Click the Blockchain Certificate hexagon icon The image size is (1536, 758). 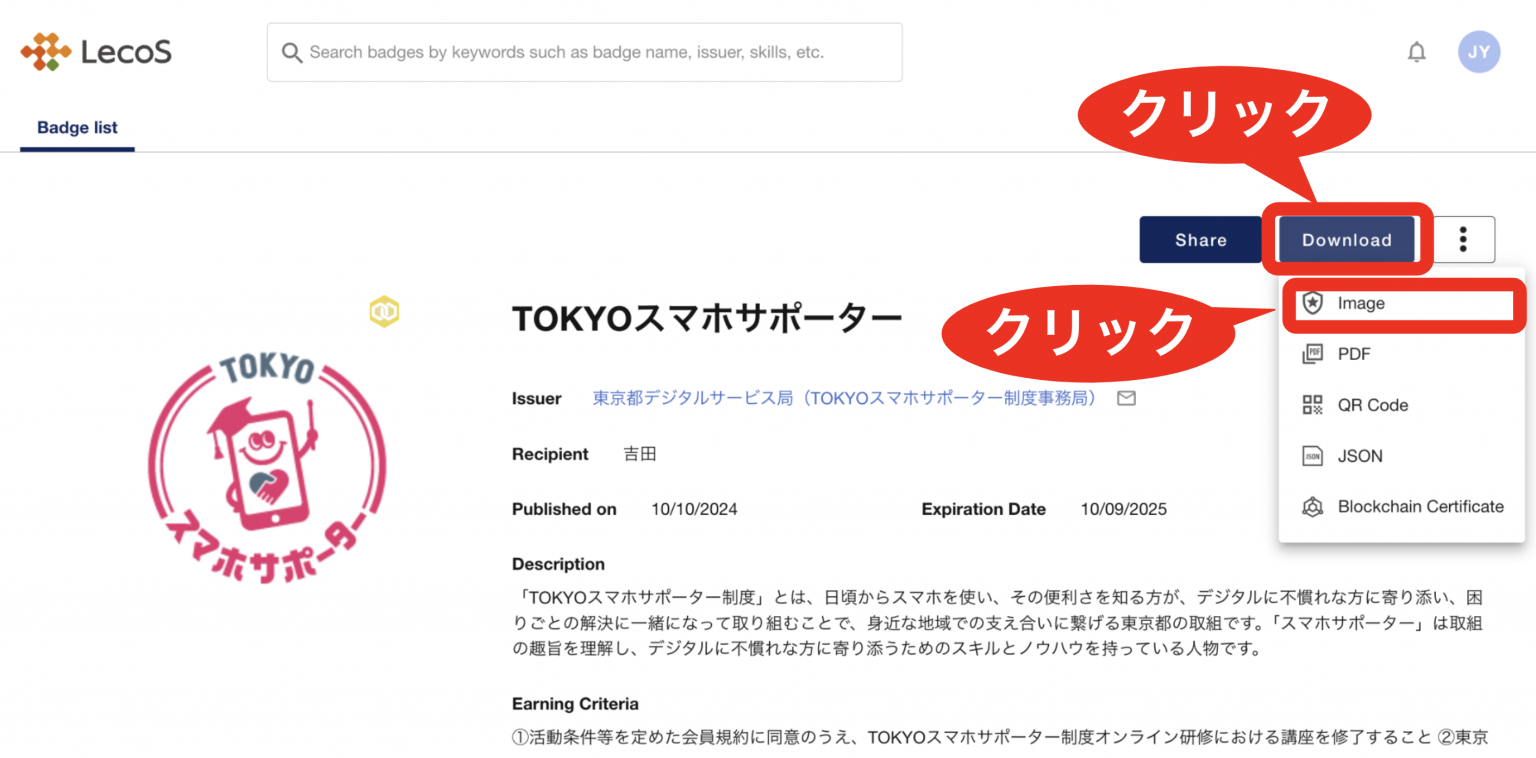(x=1311, y=507)
